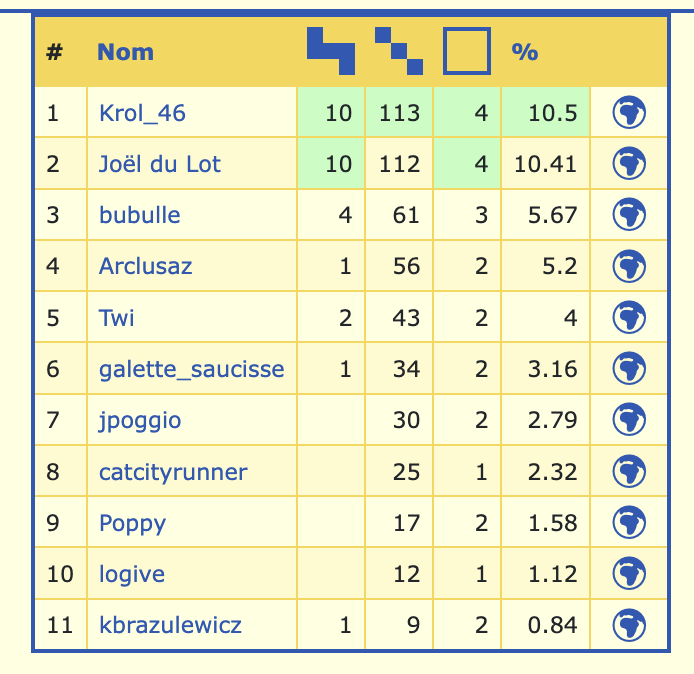Open the globe icon for Arclusaz
Screen dimensions: 694x674
[x=628, y=266]
